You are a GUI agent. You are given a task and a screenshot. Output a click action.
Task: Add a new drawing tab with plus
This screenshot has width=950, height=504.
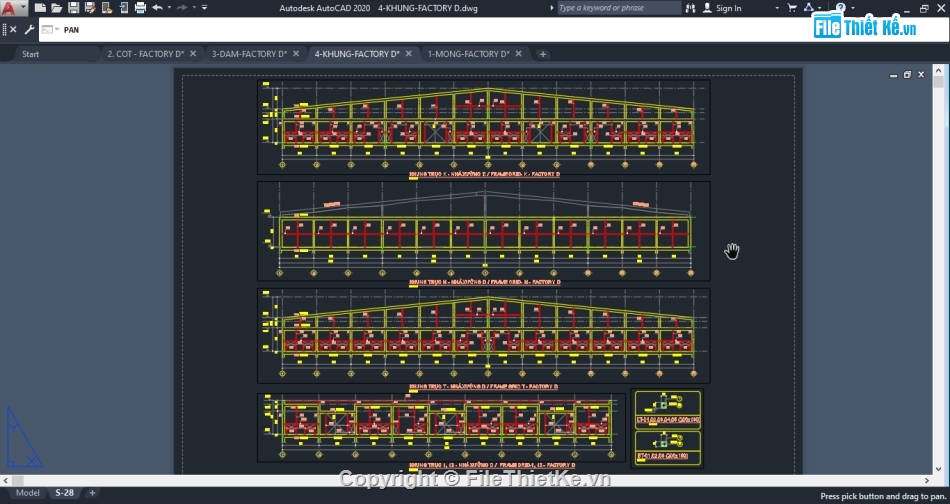coord(543,54)
